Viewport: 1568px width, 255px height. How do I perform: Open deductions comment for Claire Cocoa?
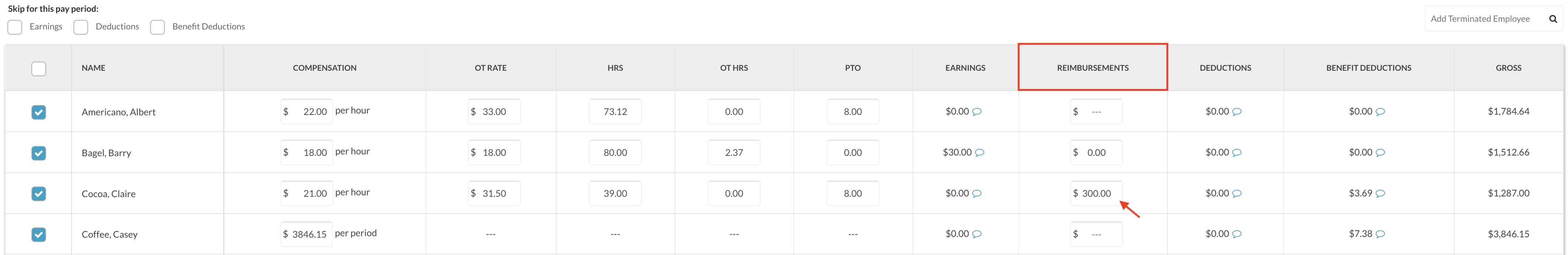pyautogui.click(x=1237, y=193)
